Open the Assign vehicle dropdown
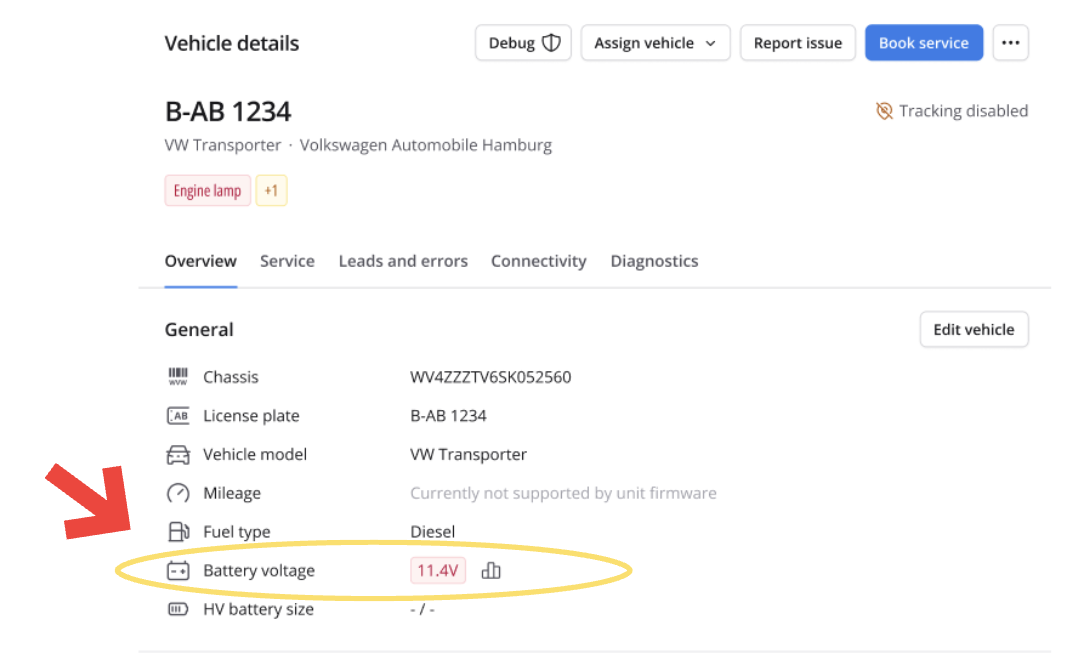1072x660 pixels. point(655,43)
